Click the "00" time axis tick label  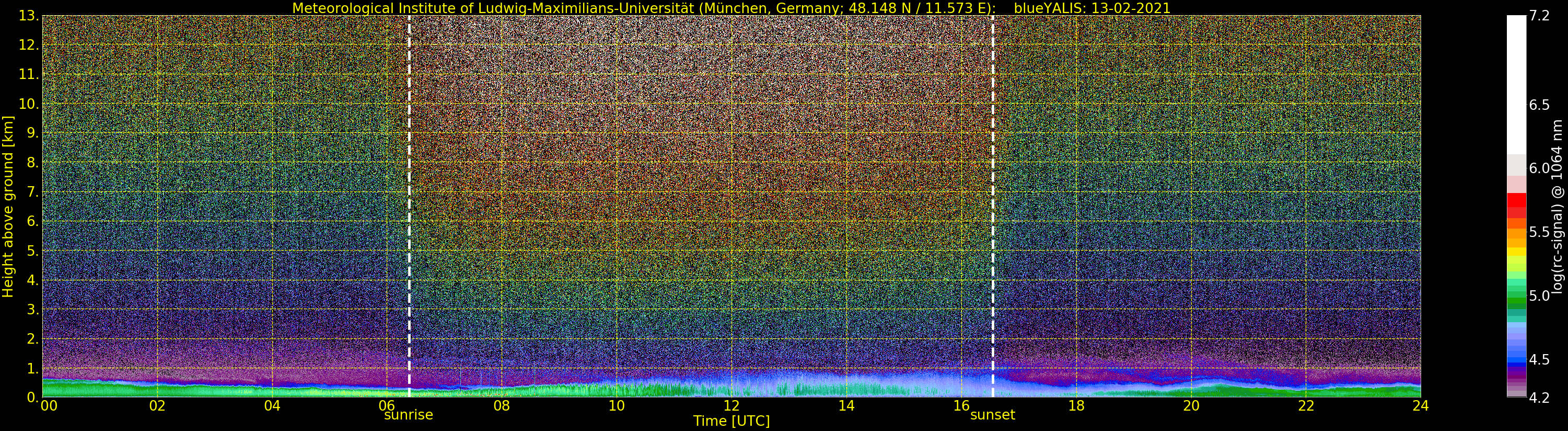(49, 406)
